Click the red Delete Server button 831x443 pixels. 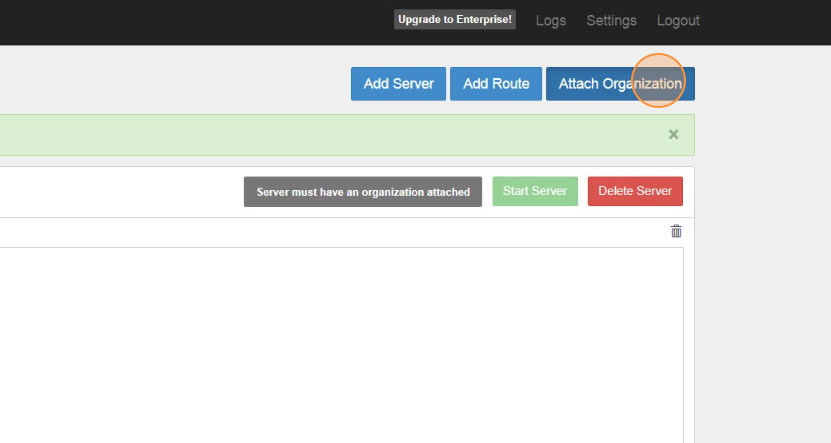coord(635,191)
